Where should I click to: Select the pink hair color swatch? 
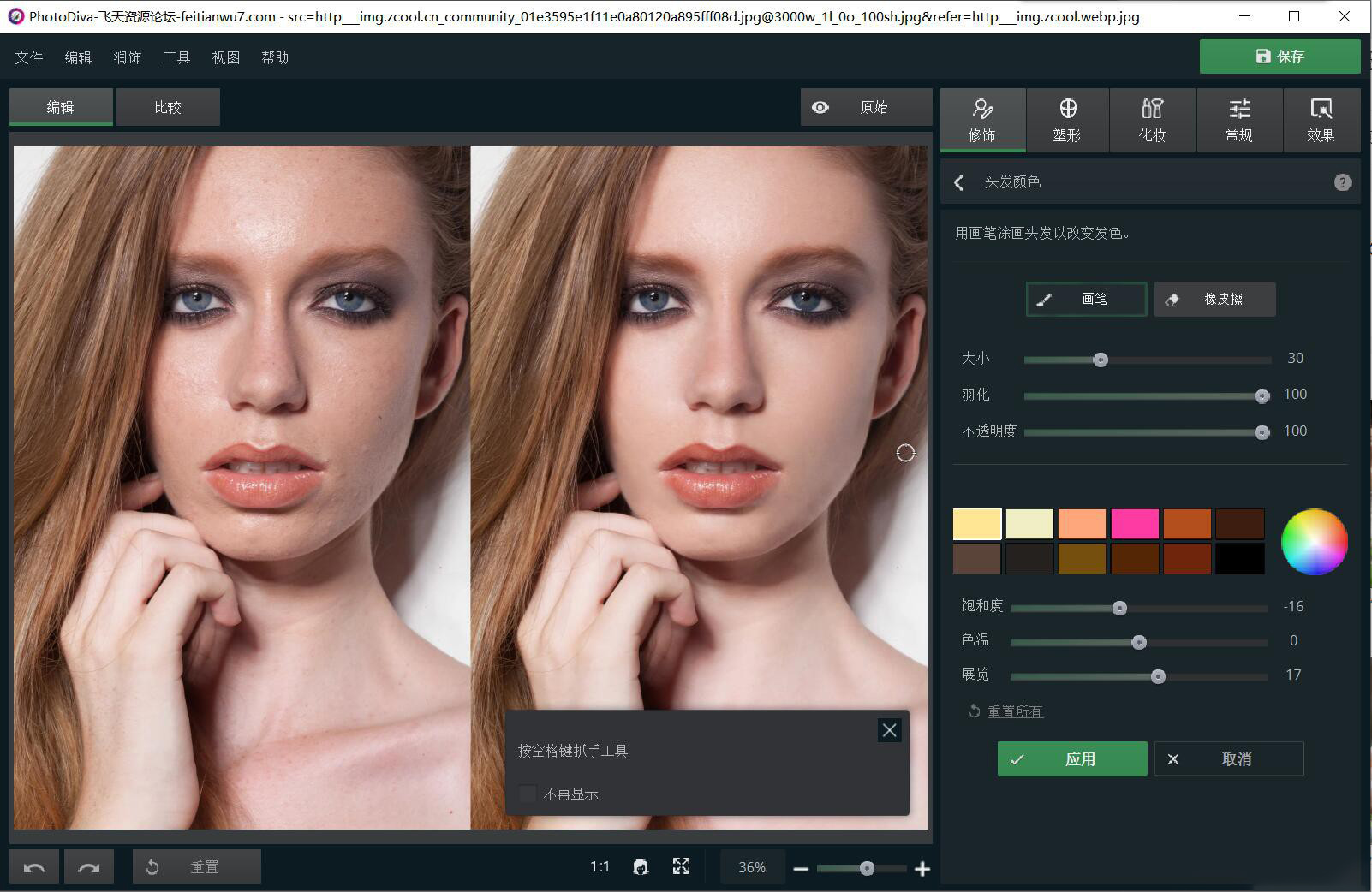tap(1135, 523)
